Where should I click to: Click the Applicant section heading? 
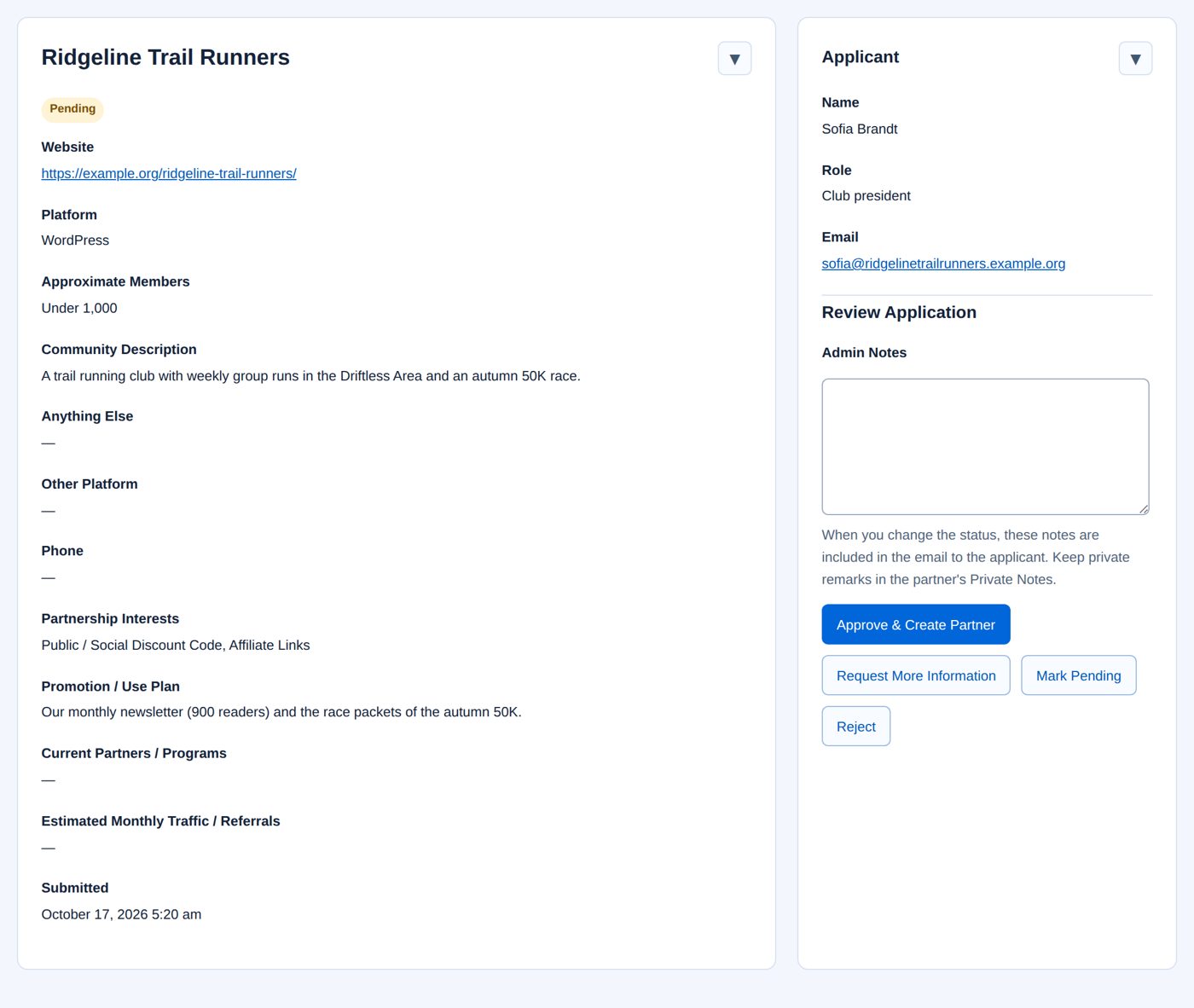click(861, 57)
